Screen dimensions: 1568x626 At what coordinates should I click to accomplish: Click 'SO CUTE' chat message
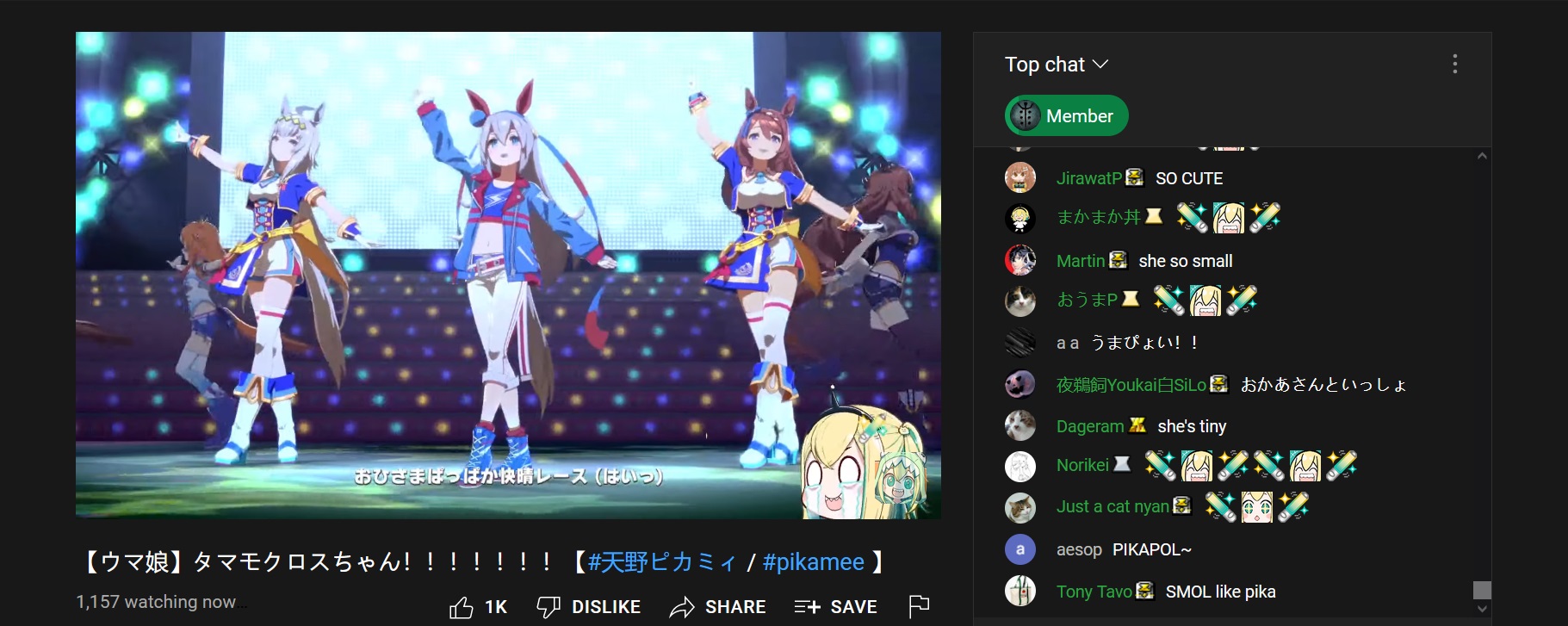pos(1189,178)
